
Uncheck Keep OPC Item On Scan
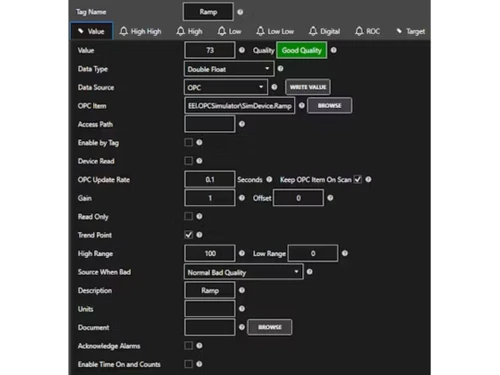[358, 179]
